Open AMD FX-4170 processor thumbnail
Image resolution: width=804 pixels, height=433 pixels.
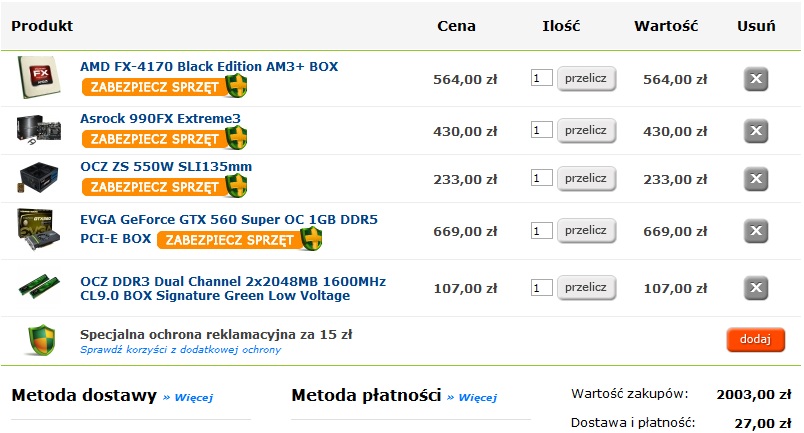(39, 77)
